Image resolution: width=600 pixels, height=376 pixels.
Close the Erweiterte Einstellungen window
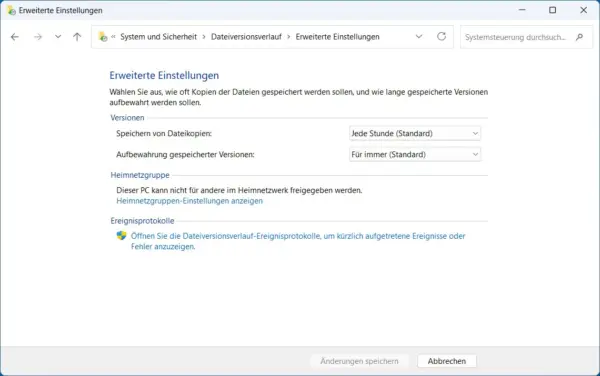click(584, 10)
